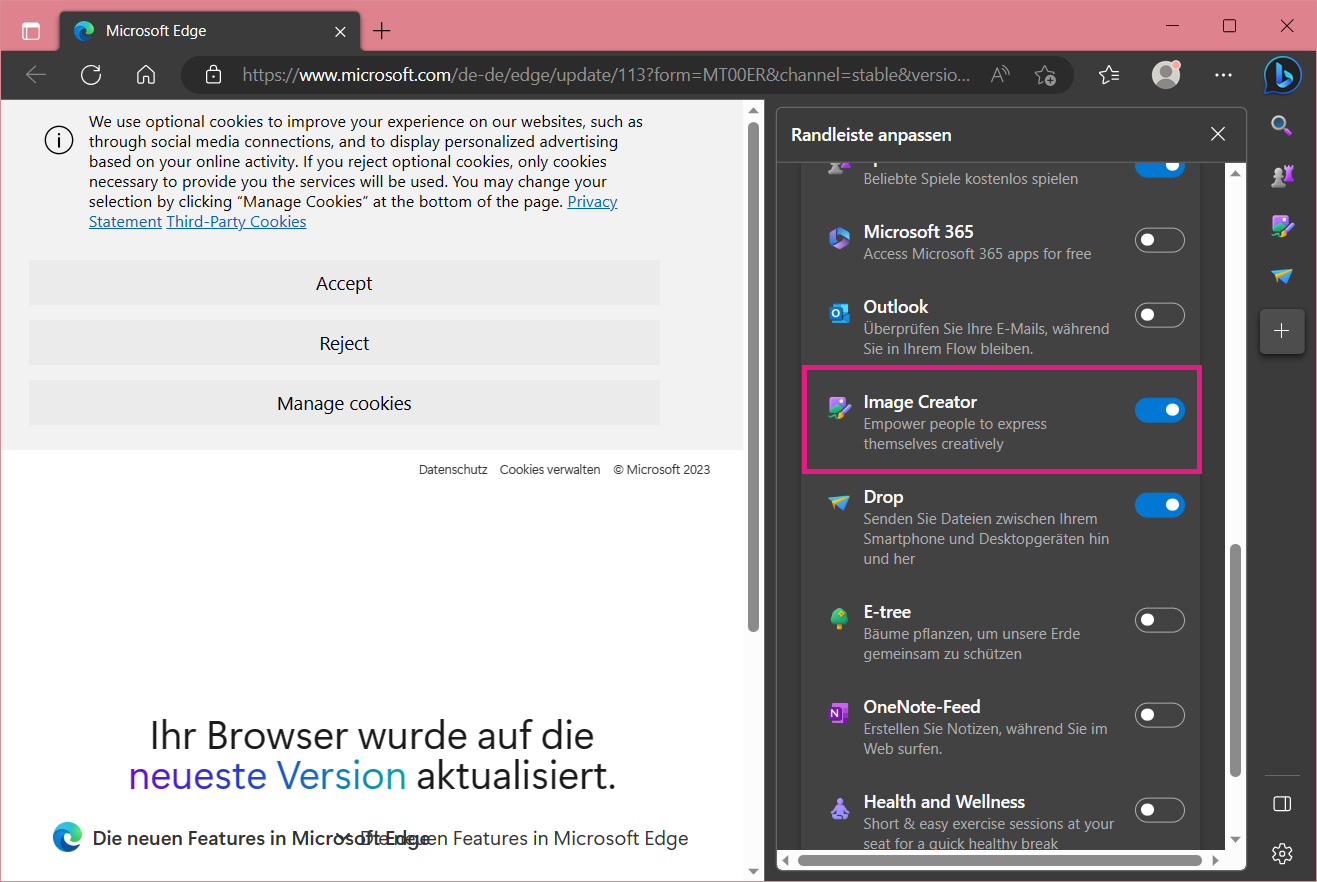
Task: Click the sidebar panel vertical scrollbar thumb
Action: [1235, 660]
